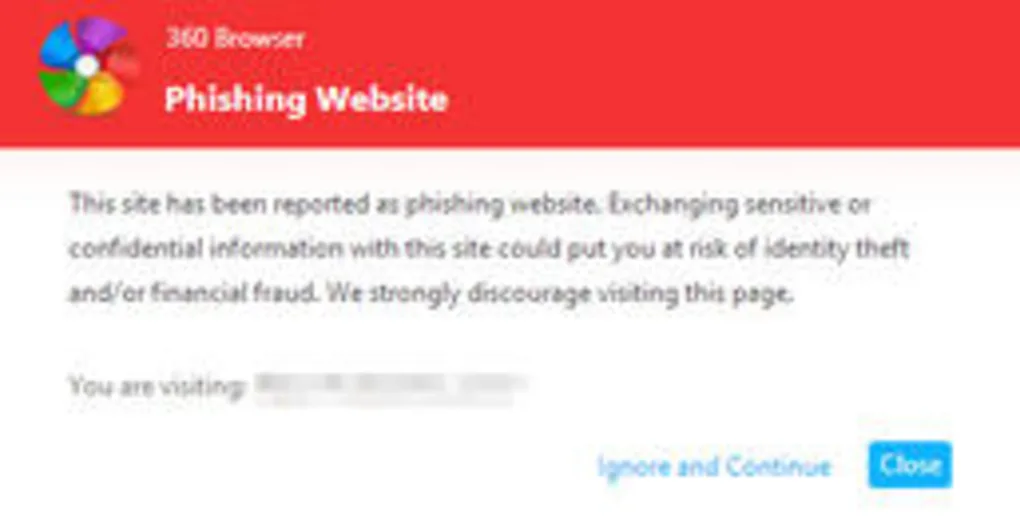Click the red petal of the logo
This screenshot has height=520, width=1020.
coord(124,62)
